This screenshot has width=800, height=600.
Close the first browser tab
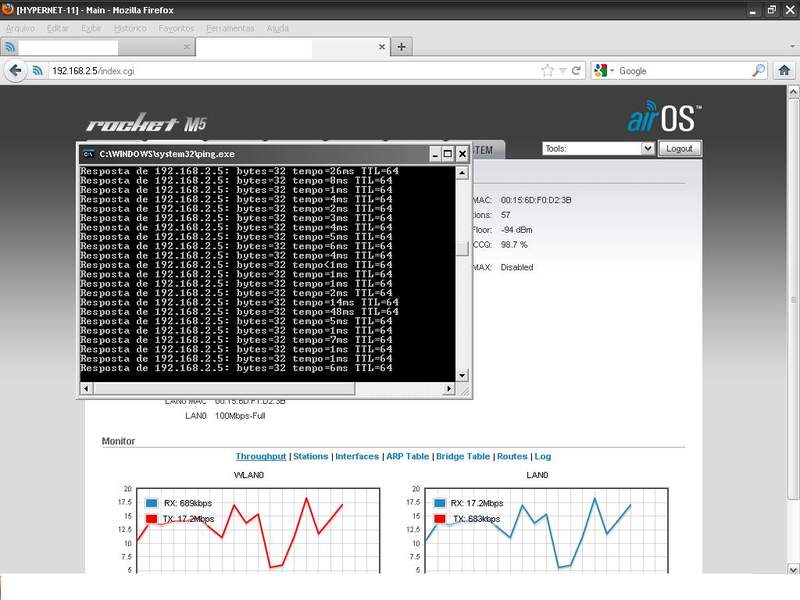point(187,47)
